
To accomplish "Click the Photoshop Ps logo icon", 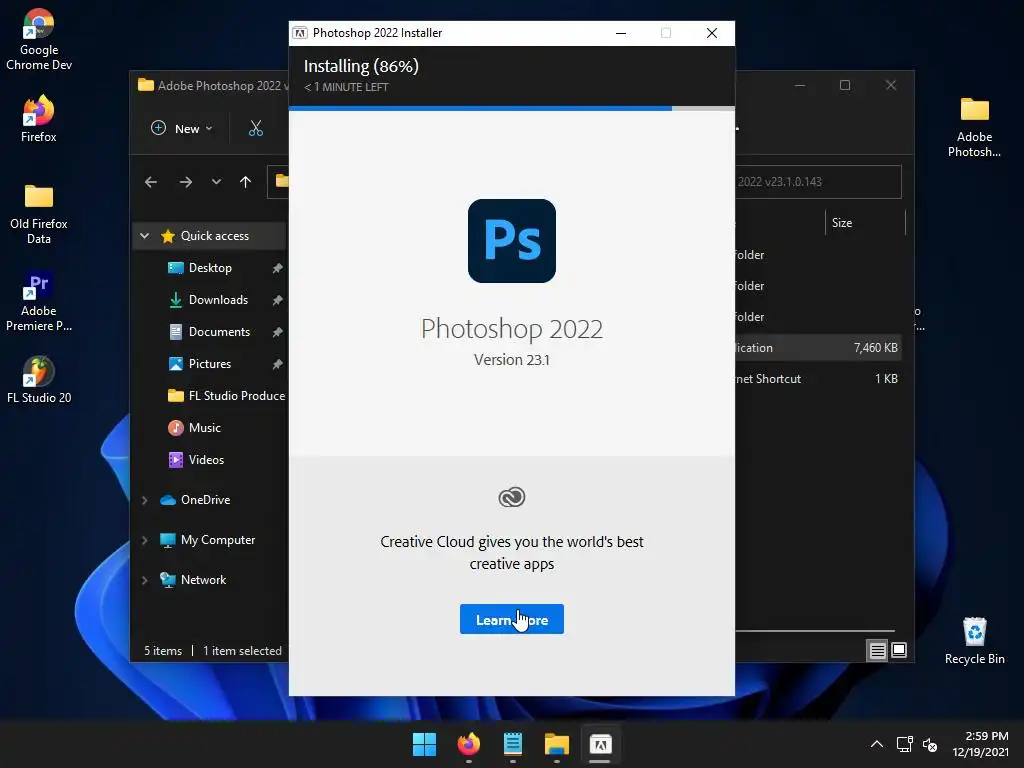I will (511, 241).
